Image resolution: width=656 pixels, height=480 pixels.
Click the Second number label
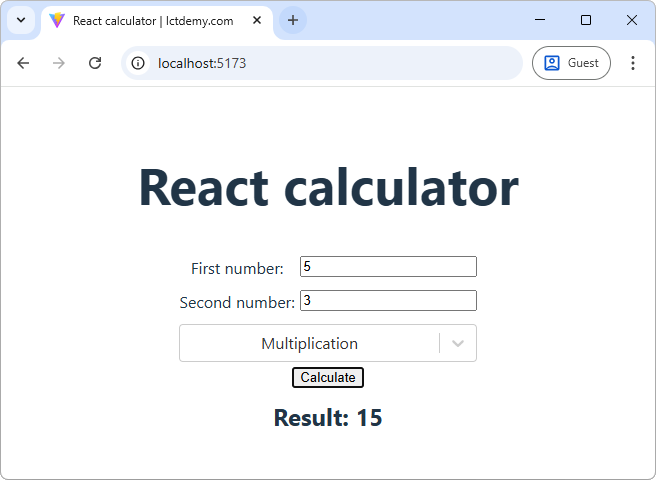pyautogui.click(x=237, y=303)
